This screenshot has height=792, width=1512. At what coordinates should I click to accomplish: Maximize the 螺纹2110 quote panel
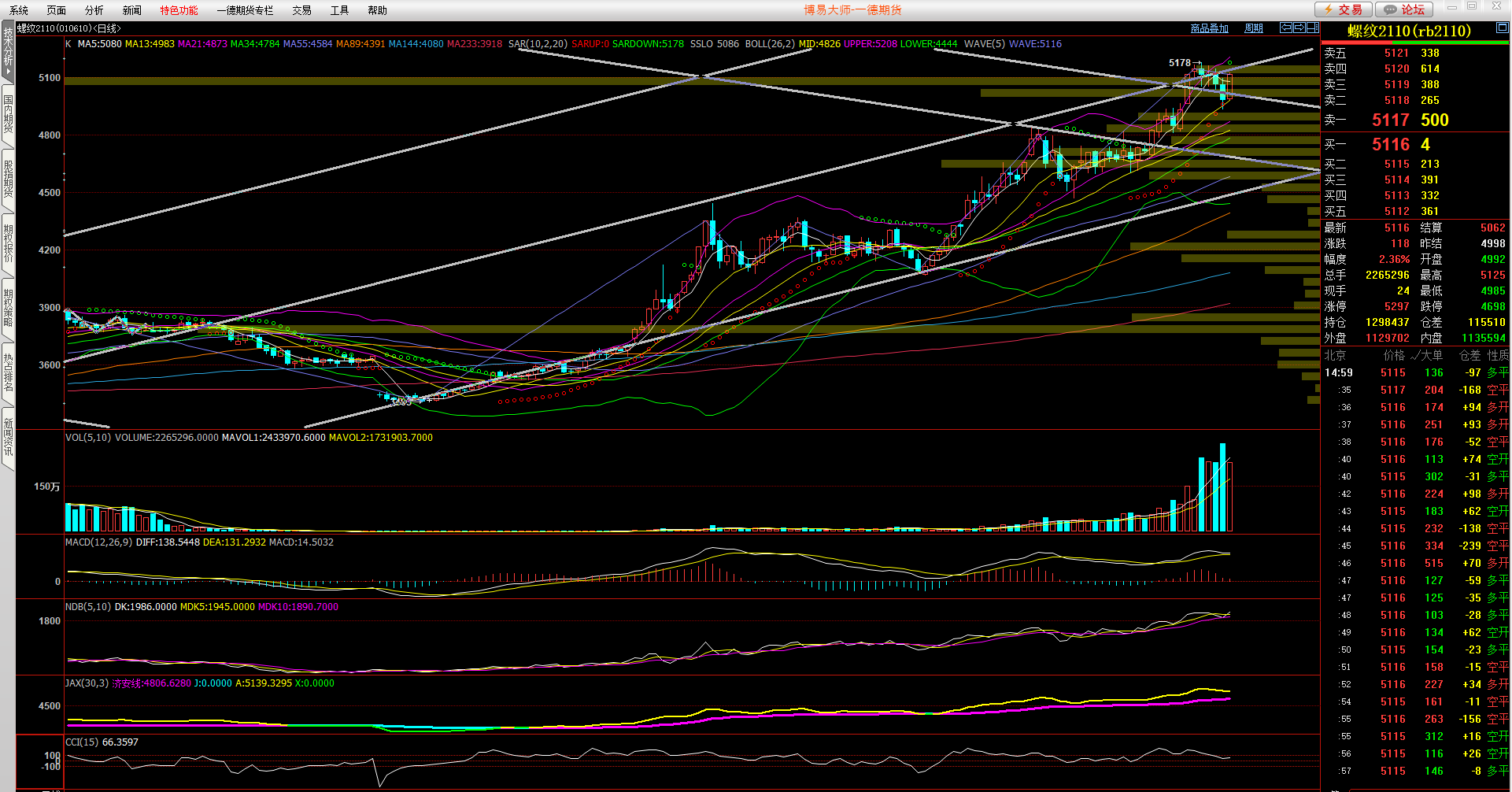[x=1502, y=28]
